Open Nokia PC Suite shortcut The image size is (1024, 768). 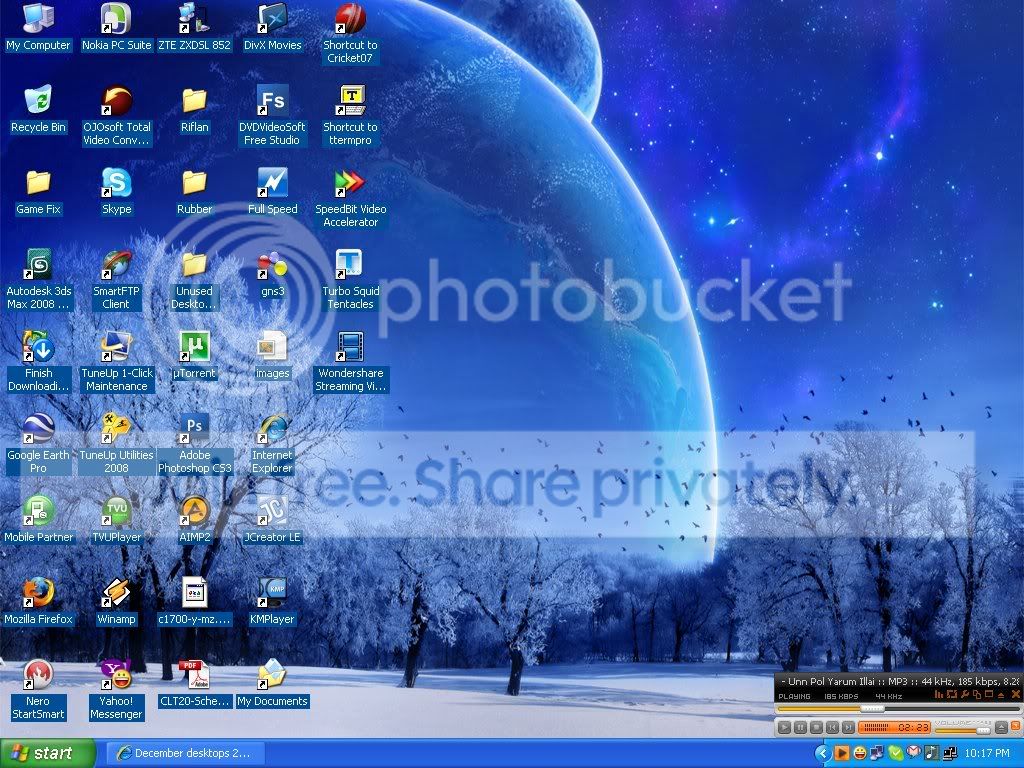116,27
